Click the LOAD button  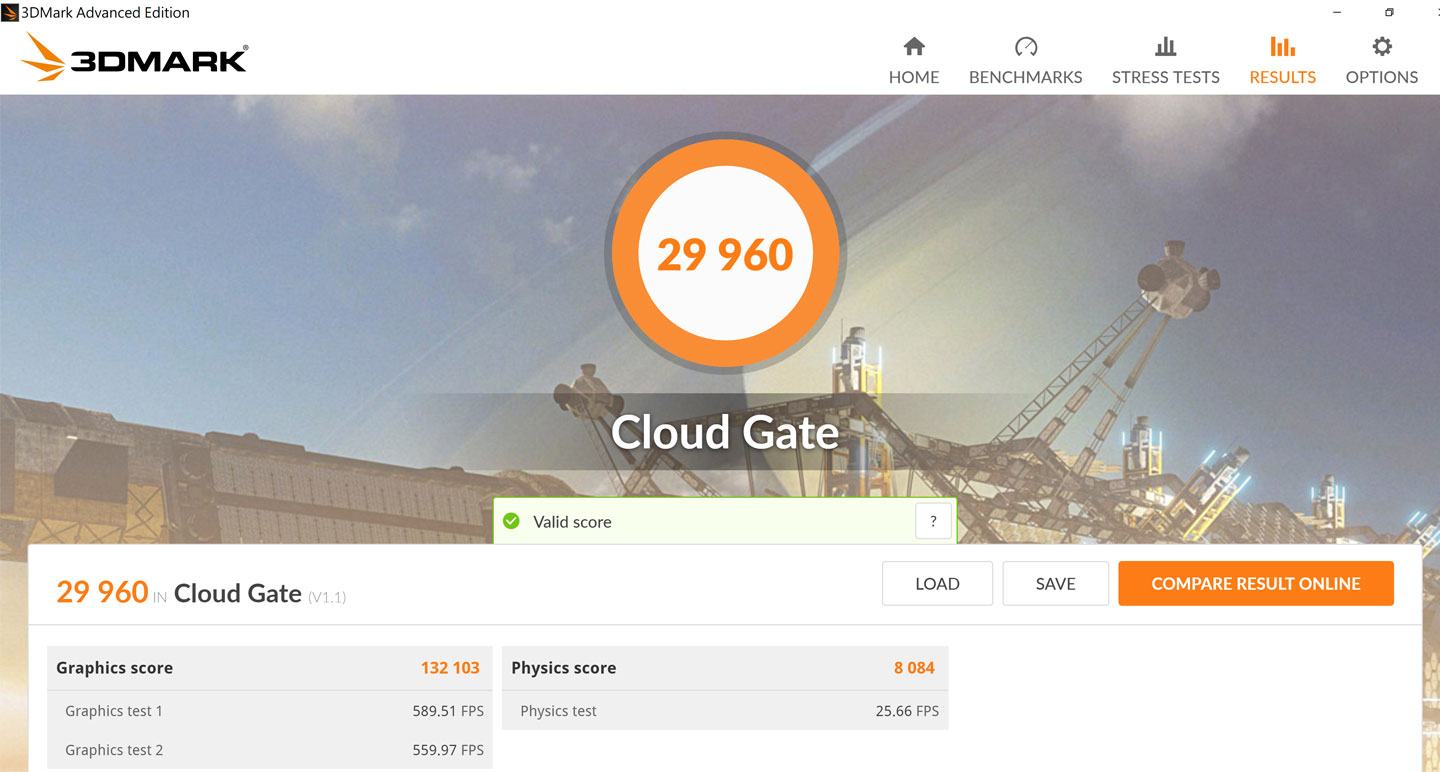click(x=937, y=584)
